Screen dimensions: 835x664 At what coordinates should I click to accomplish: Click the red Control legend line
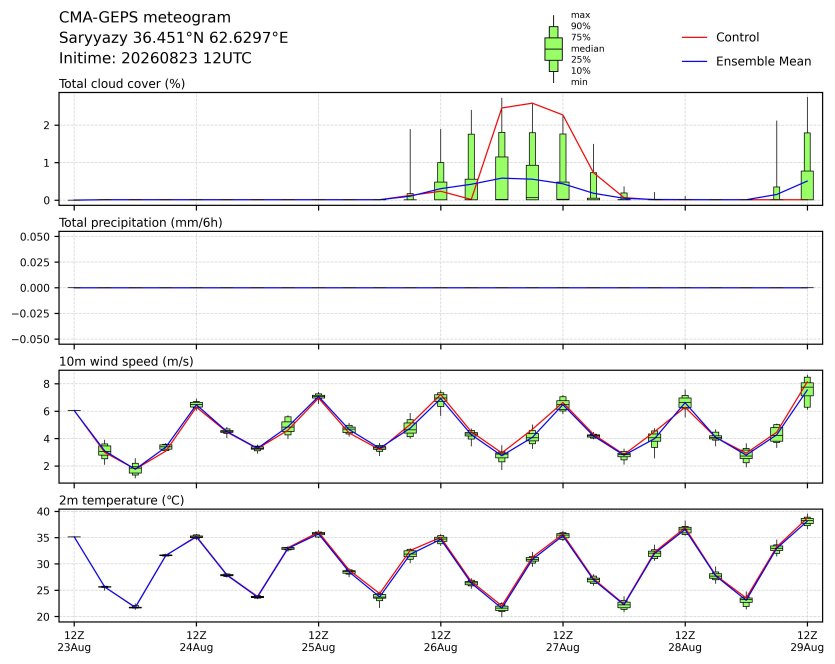[694, 37]
